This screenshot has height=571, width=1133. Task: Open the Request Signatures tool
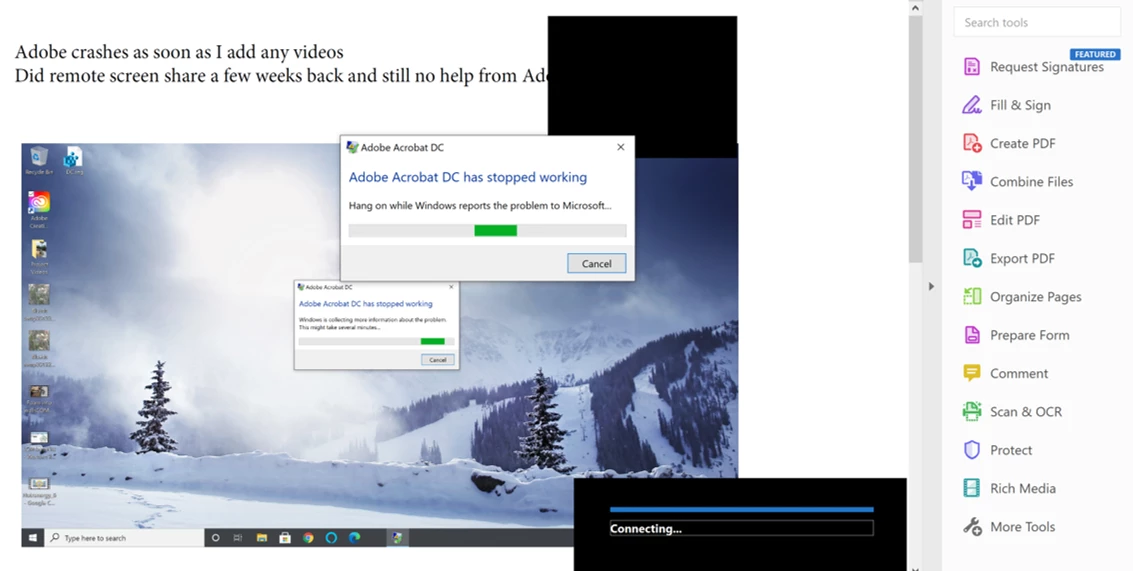pyautogui.click(x=1033, y=66)
